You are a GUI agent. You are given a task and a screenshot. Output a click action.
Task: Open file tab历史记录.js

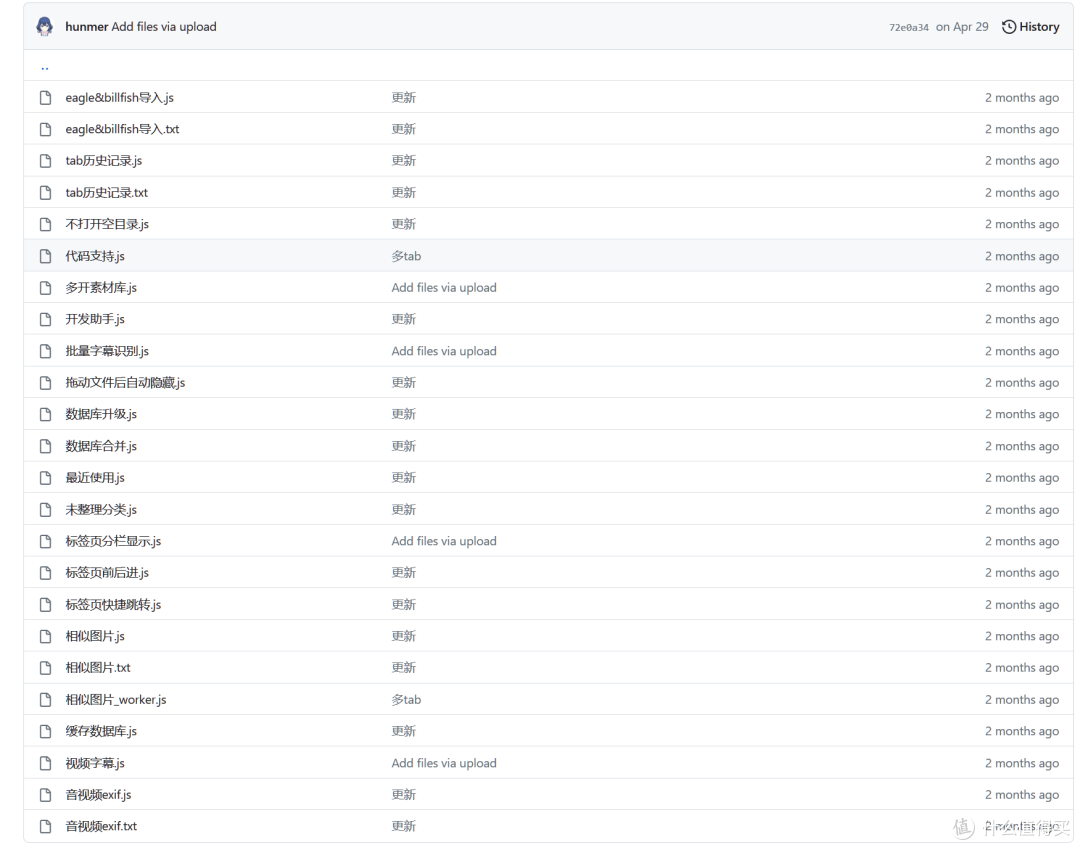coord(103,161)
